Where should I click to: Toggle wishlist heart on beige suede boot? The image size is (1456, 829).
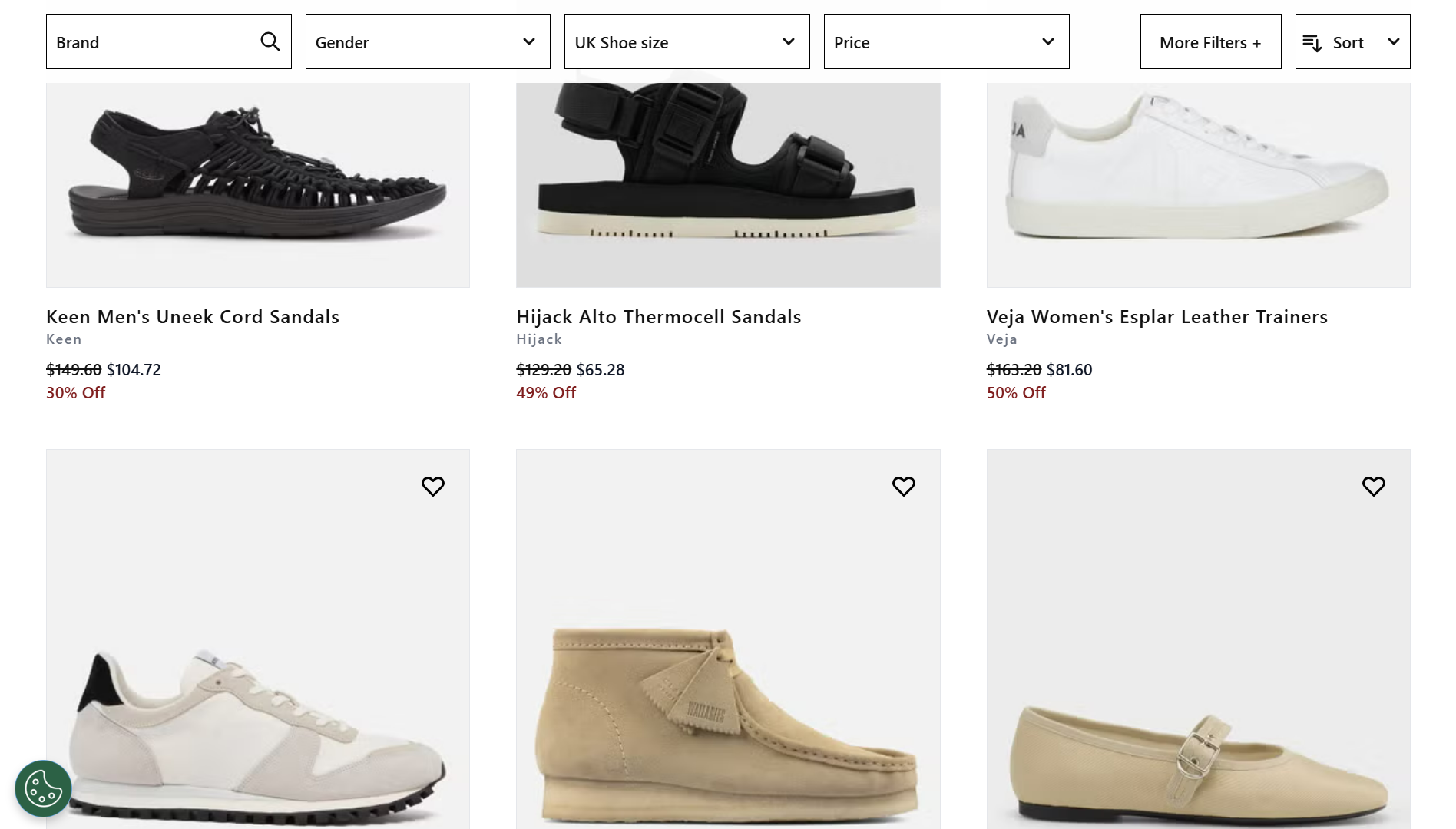pos(903,486)
